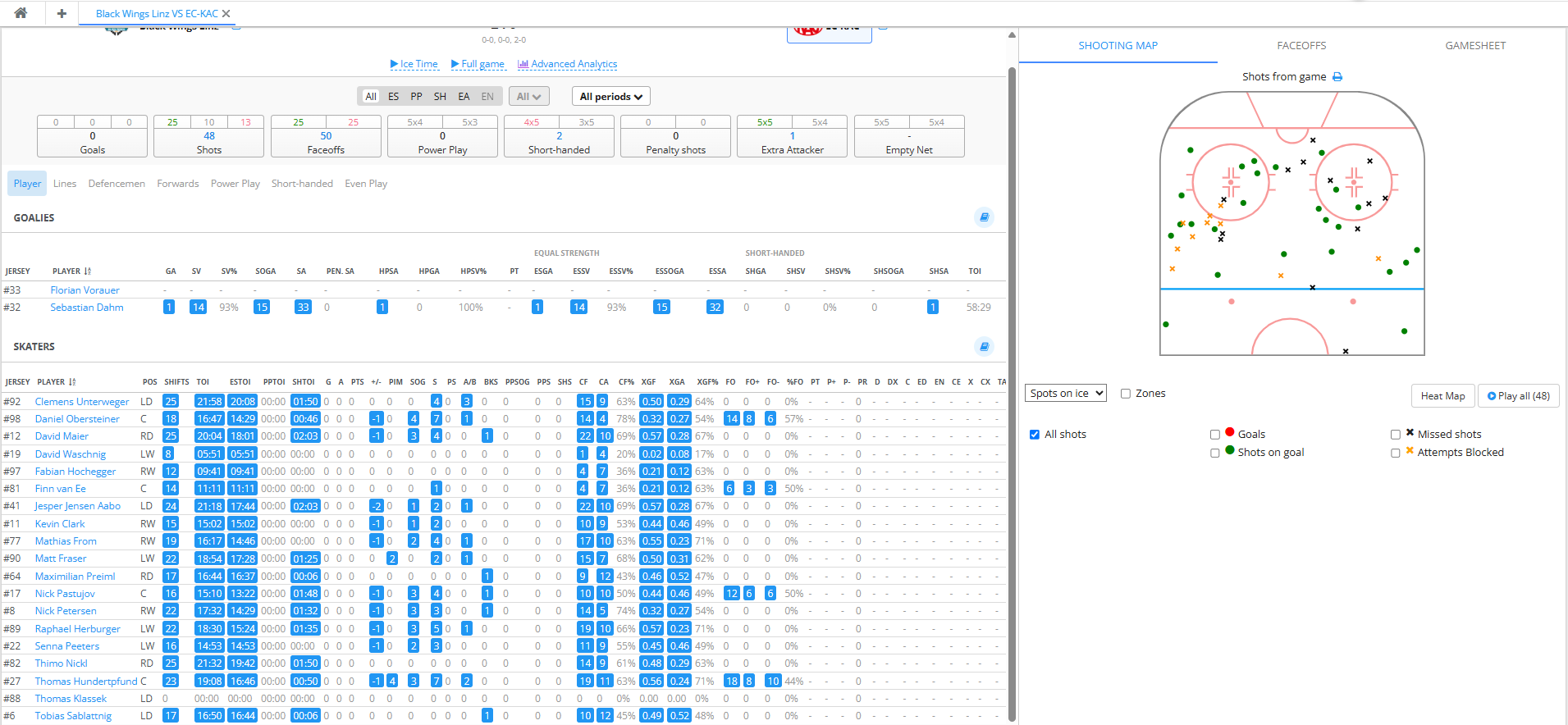This screenshot has height=725, width=1568.
Task: Sort skaters by the PLAYER column icon
Action: pos(73,382)
